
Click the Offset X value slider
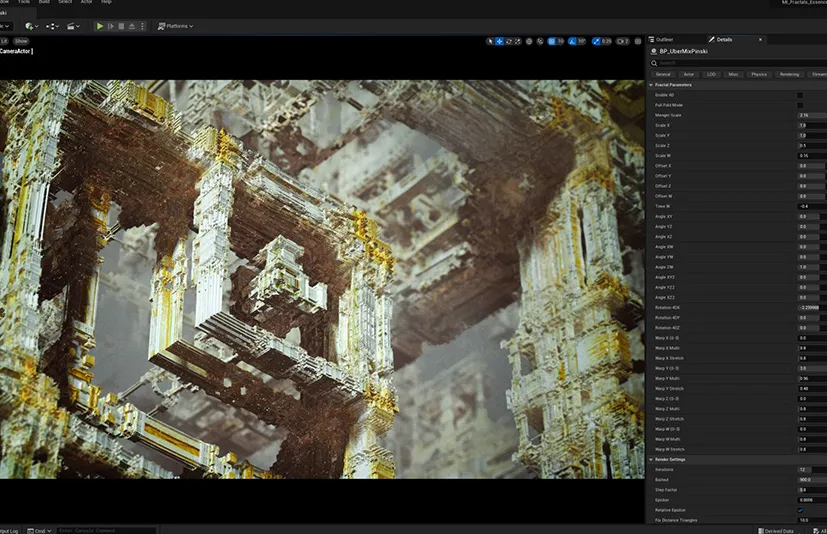(x=812, y=166)
